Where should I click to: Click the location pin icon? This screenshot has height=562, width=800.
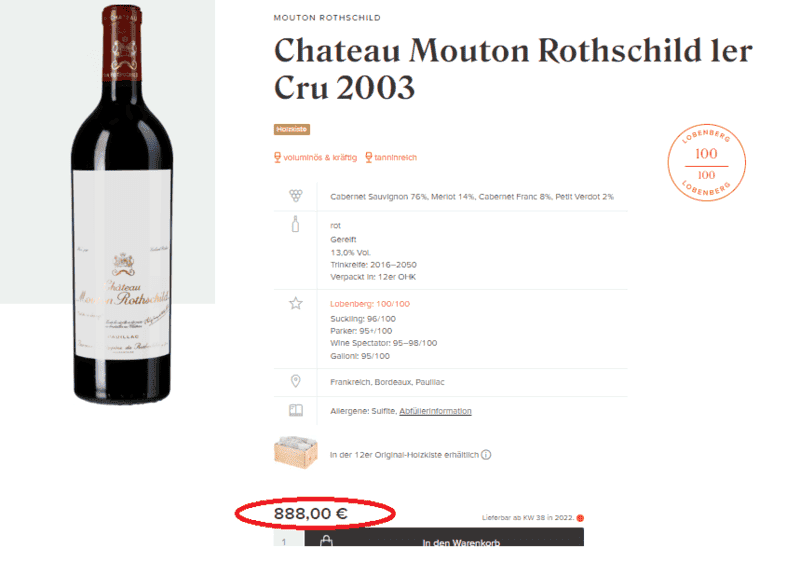click(x=295, y=381)
